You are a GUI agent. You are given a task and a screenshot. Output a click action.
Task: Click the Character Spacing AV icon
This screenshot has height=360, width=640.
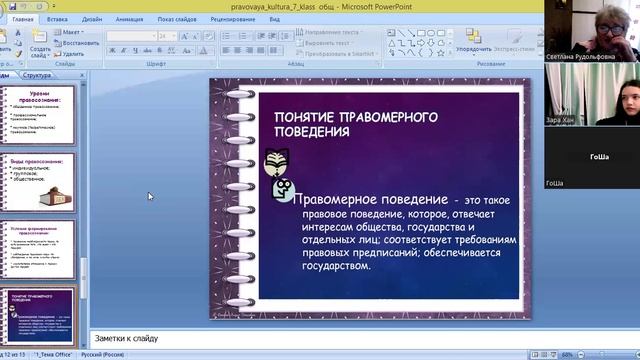[x=171, y=51]
